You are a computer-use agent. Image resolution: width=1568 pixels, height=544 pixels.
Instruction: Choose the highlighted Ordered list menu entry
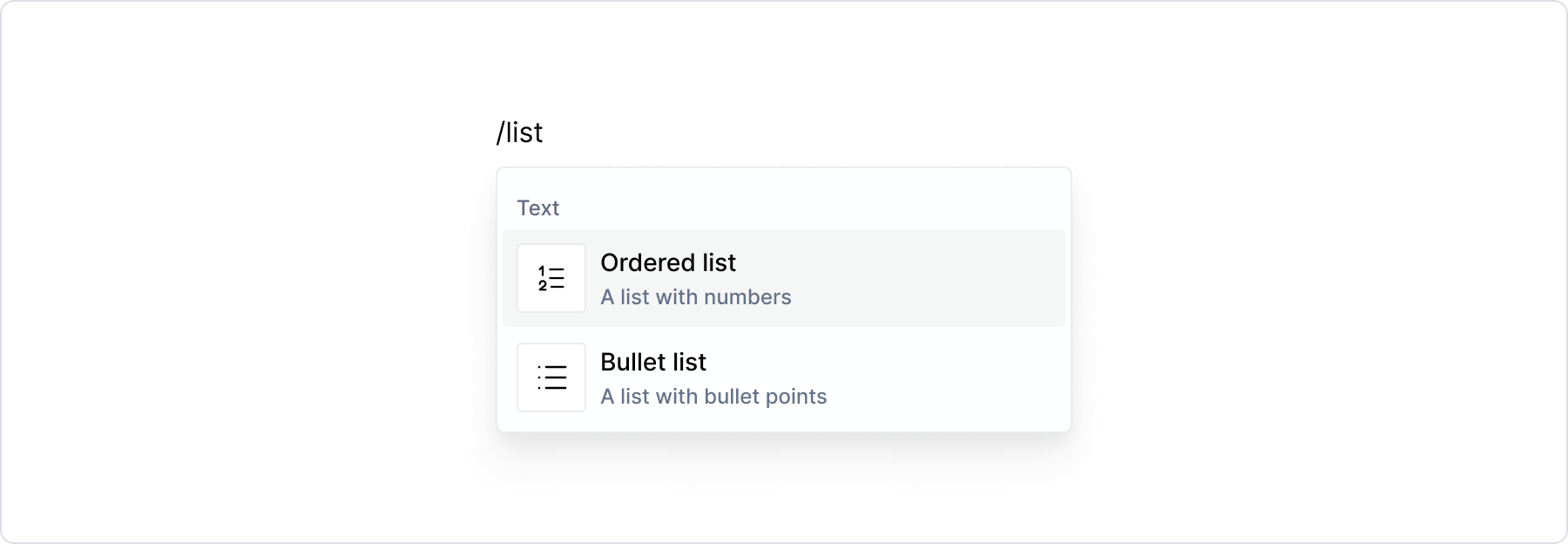tap(782, 278)
